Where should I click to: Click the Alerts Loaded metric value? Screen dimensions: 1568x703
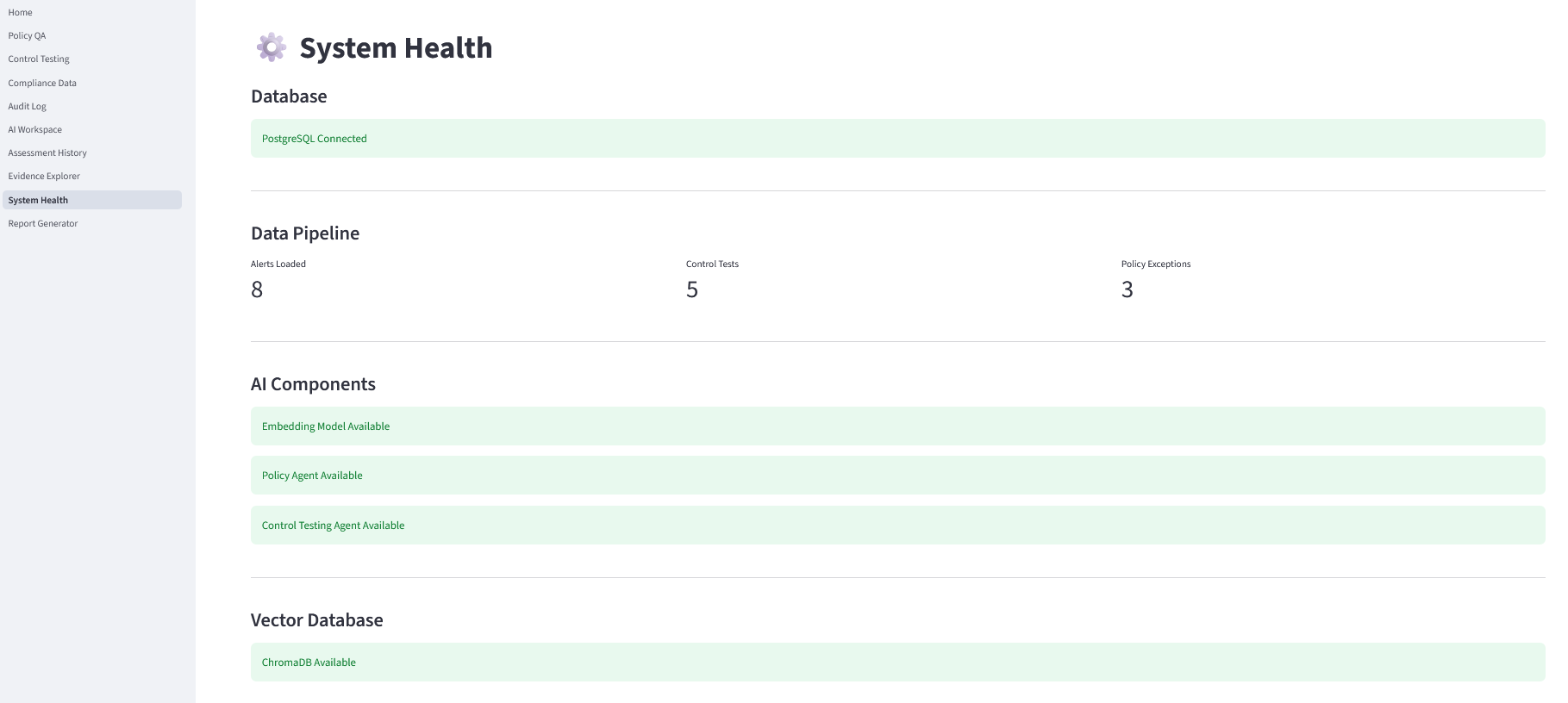[x=257, y=289]
